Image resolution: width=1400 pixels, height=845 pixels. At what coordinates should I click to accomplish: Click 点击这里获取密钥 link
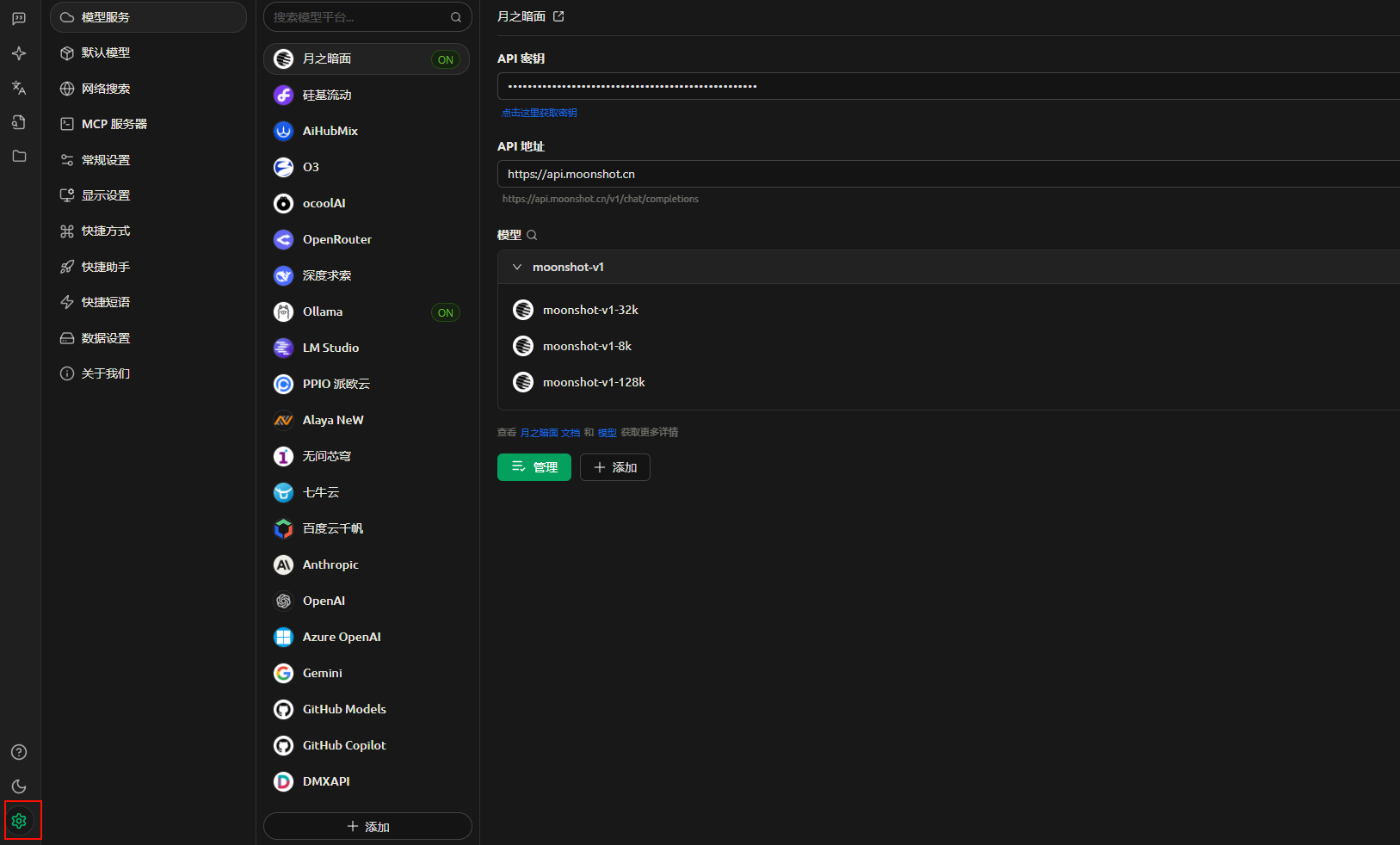click(x=540, y=113)
